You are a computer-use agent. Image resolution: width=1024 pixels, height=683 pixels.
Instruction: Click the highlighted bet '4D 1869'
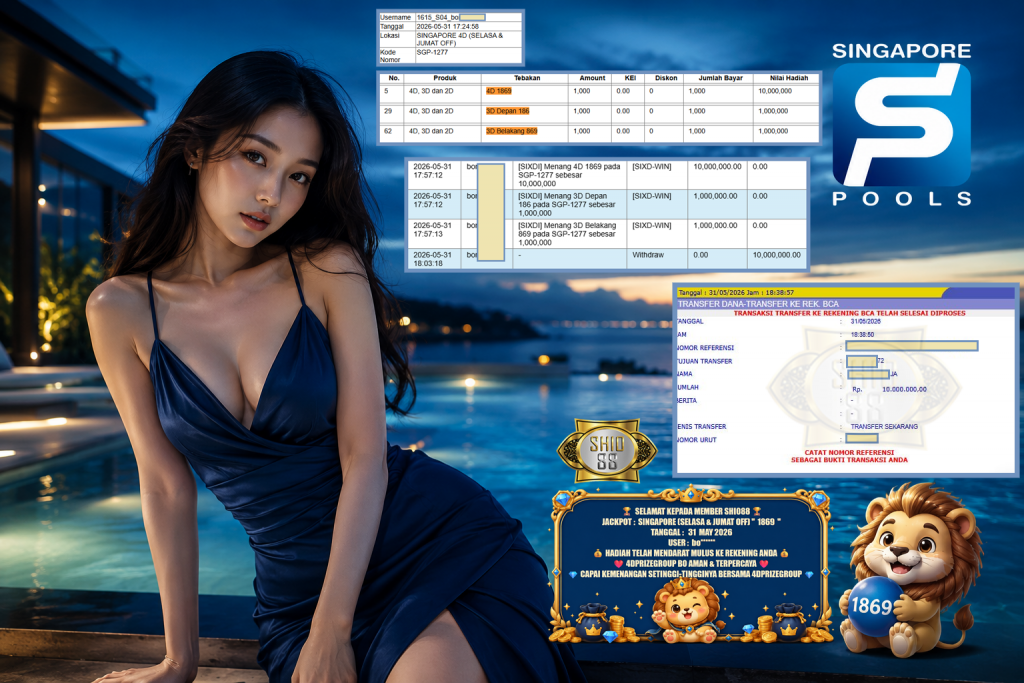499,91
